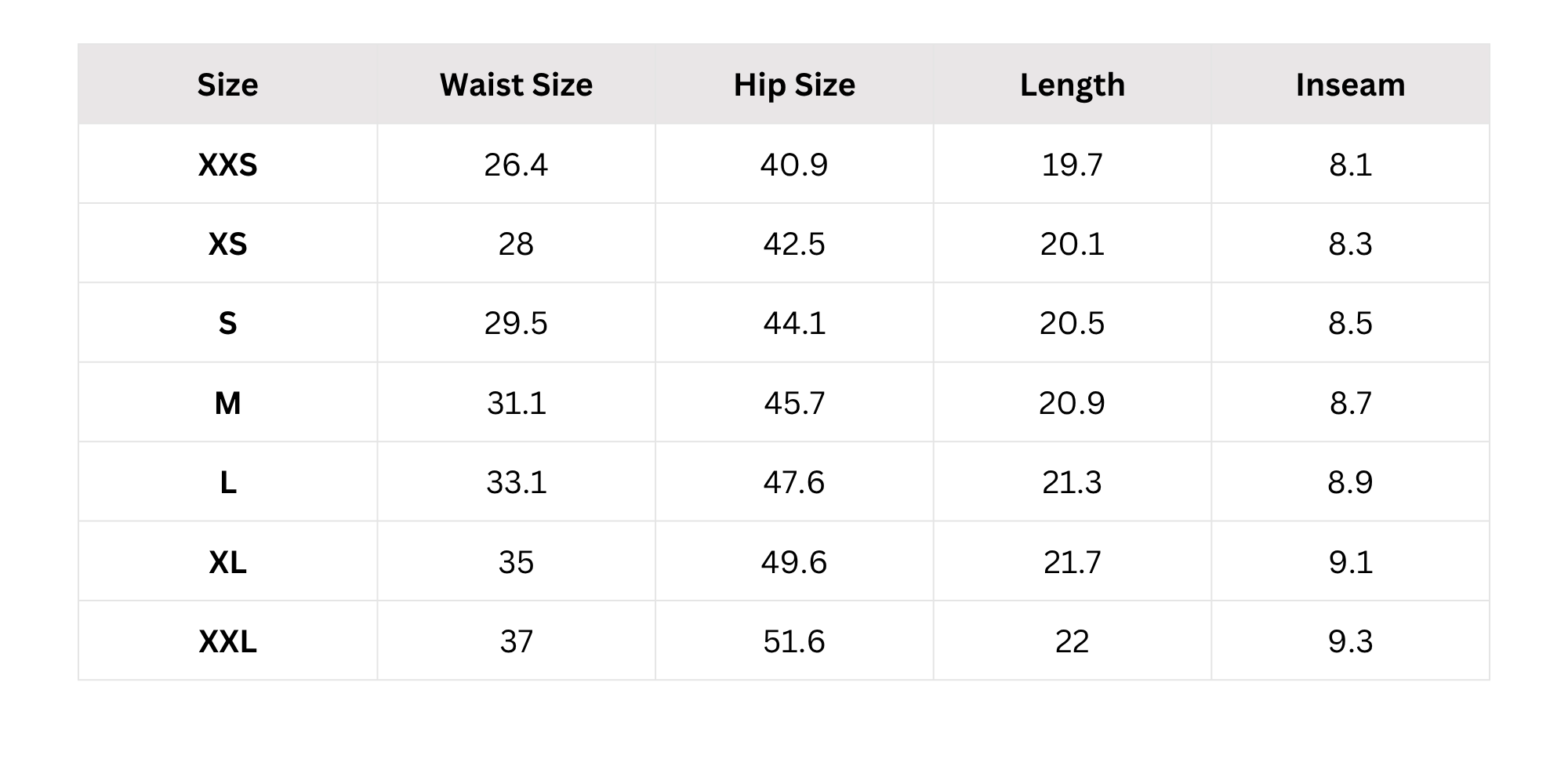Click inseam value 8.9 cell
Image resolution: width=1568 pixels, height=784 pixels.
tap(1350, 482)
